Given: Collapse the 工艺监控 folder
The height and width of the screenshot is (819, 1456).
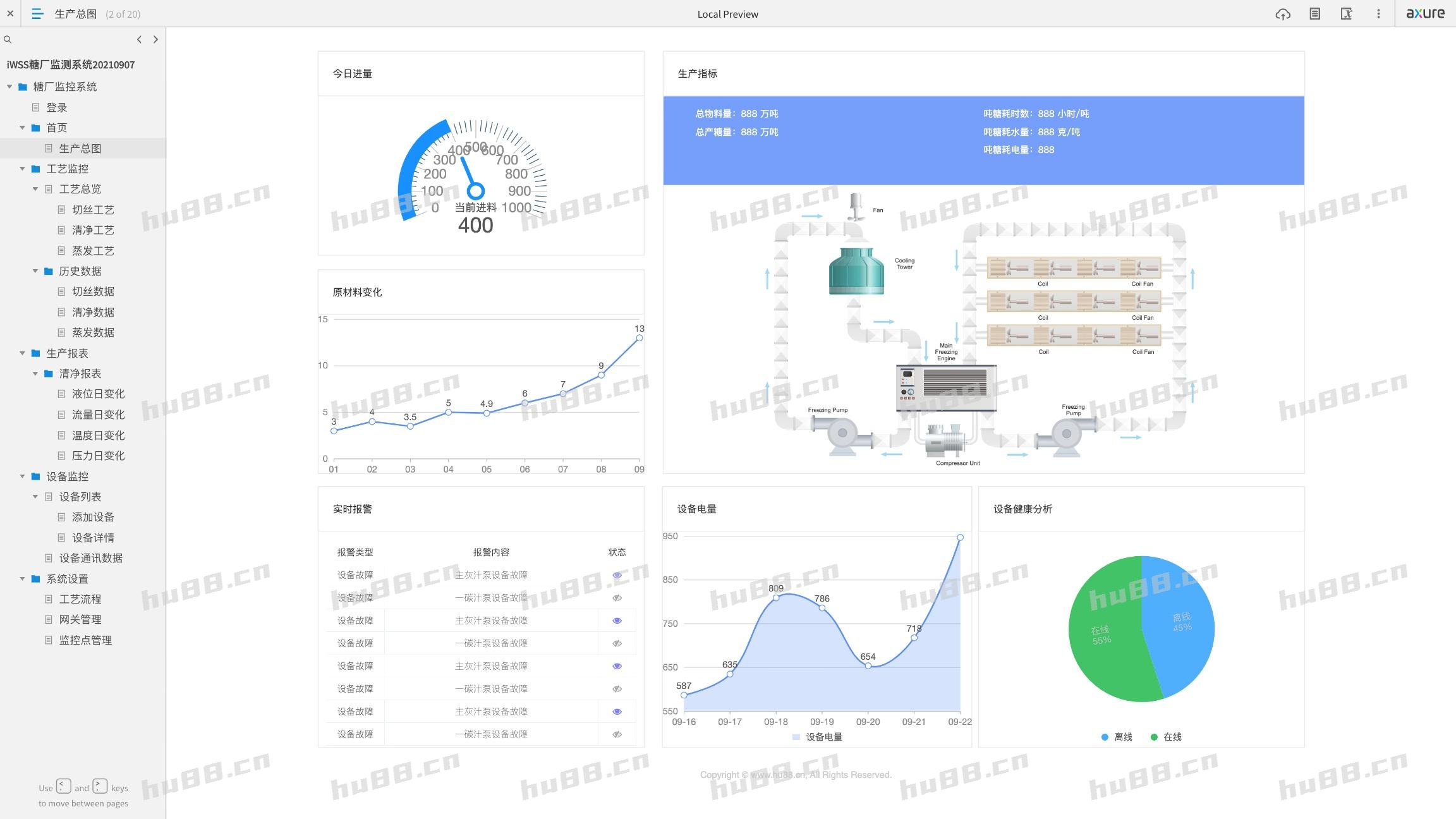Looking at the screenshot, I should pyautogui.click(x=22, y=169).
